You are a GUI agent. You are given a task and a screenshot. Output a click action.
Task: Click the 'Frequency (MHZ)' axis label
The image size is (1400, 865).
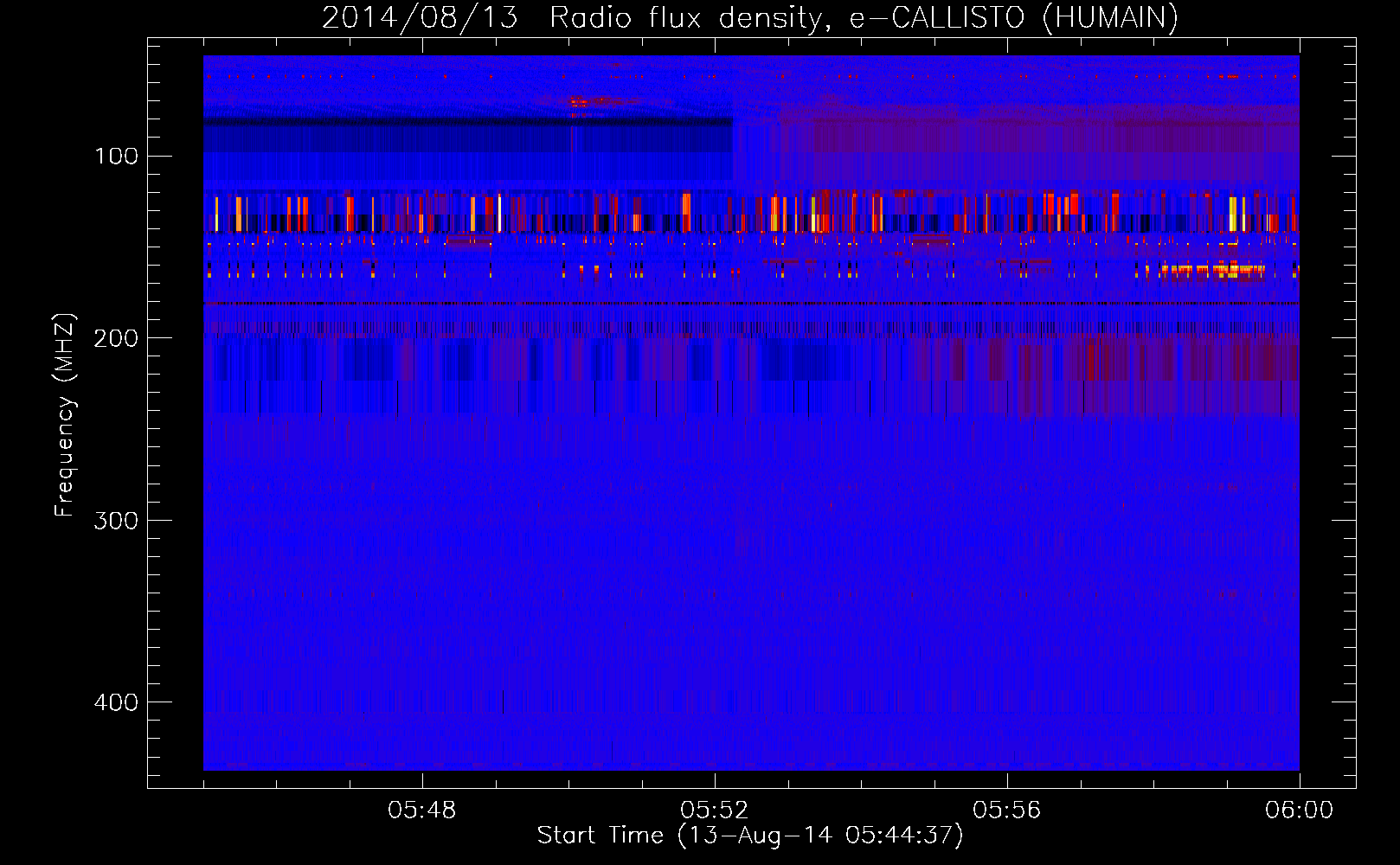point(64,414)
